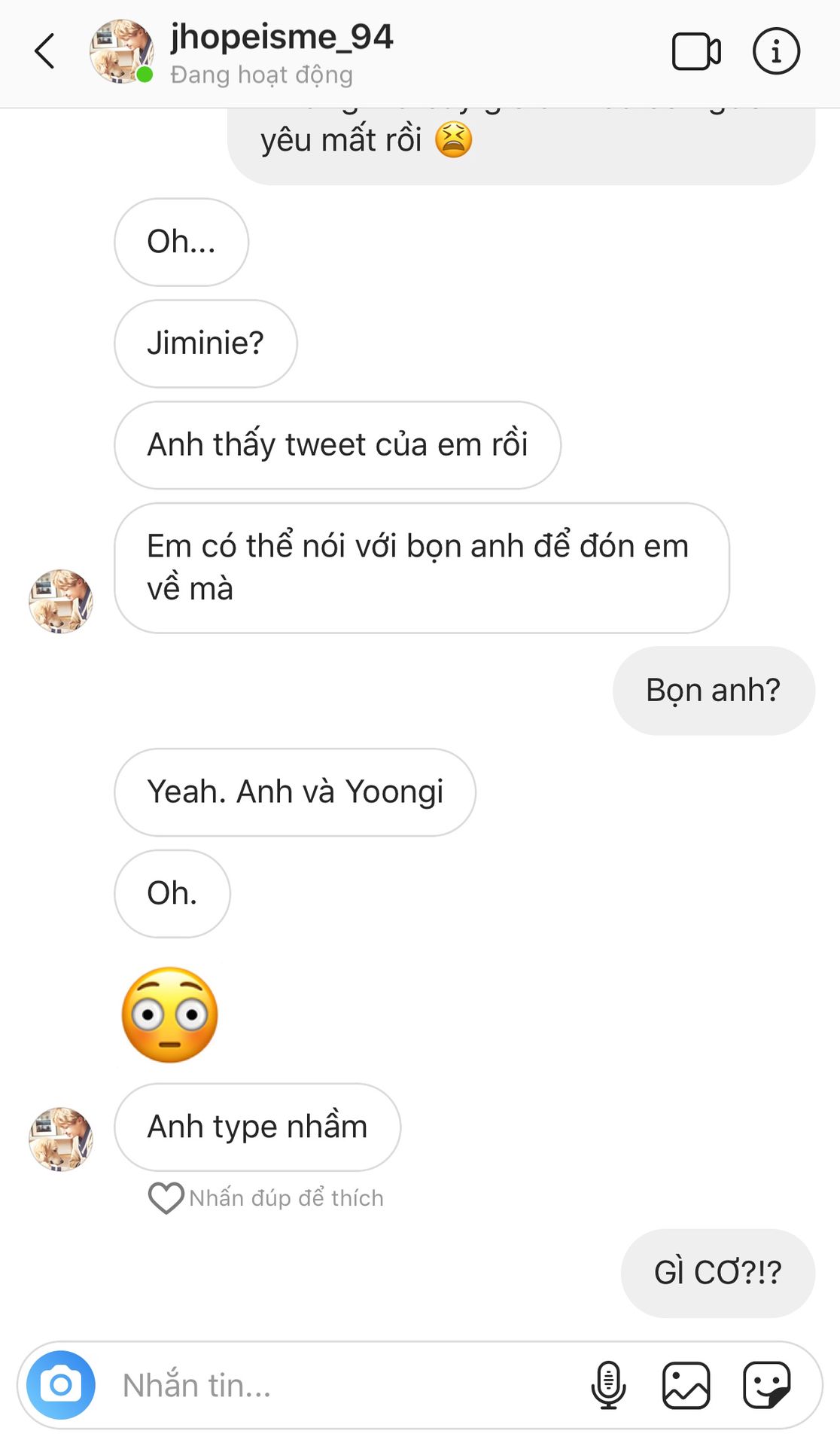Tap the back arrow icon
The height and width of the screenshot is (1446, 840).
[45, 51]
